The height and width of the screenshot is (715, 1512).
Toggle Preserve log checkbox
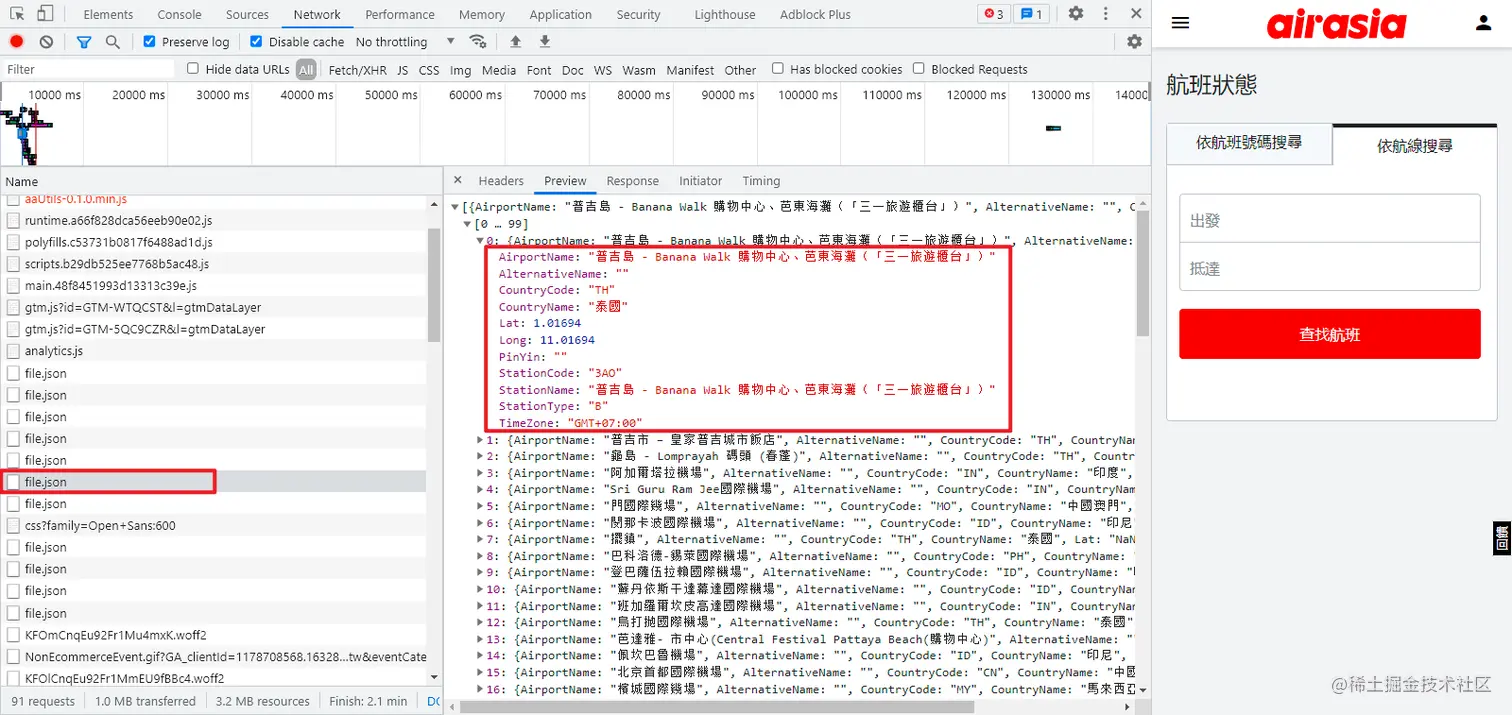pos(149,41)
